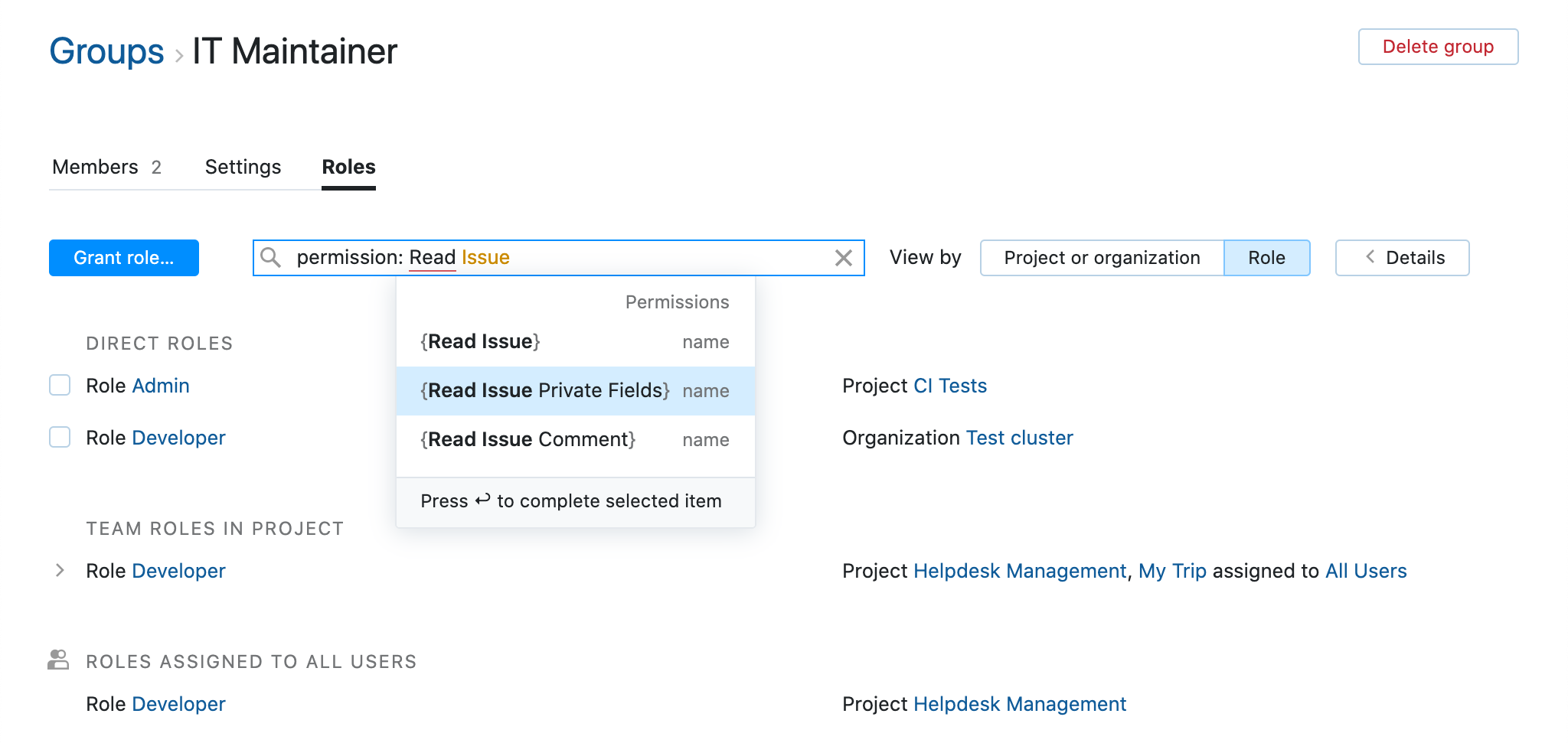Open the CI Tests project link
Screen dimensions: 1568x743
click(949, 385)
